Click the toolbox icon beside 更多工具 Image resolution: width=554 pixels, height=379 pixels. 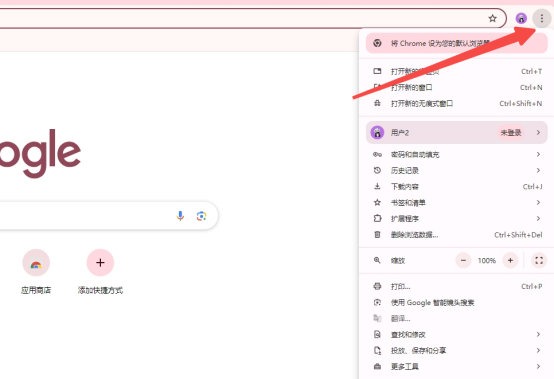(377, 366)
